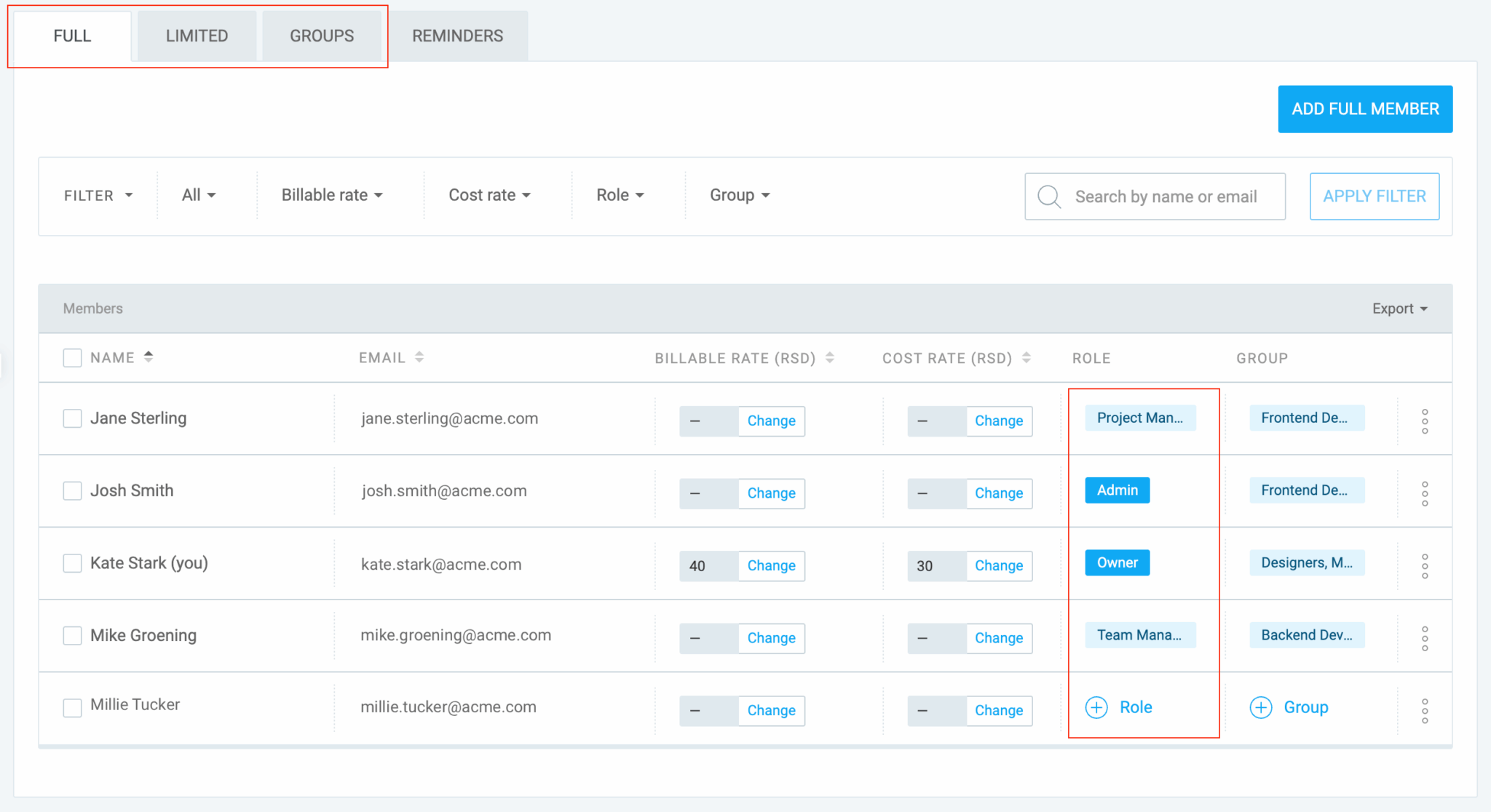Open the Export dropdown menu
Viewport: 1491px width, 812px height.
(x=1399, y=309)
